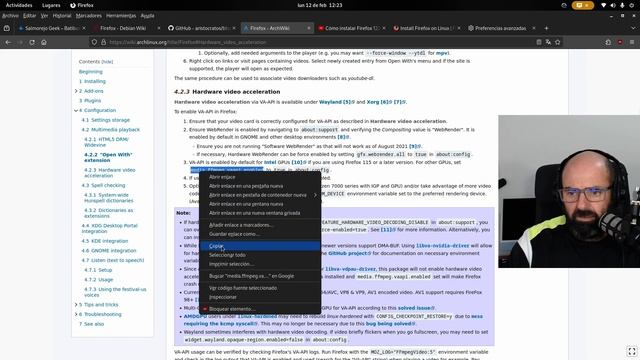This screenshot has height=360, width=640.
Task: Click the power icon in the top bar
Action: 632,5
